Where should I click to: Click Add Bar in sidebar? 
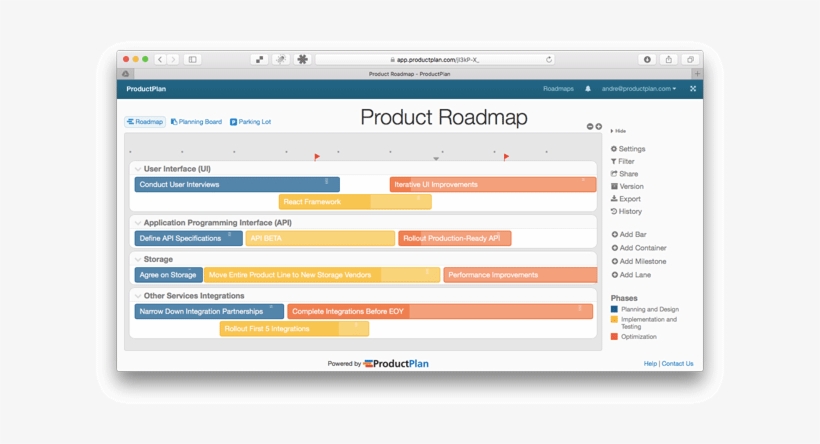tap(629, 235)
